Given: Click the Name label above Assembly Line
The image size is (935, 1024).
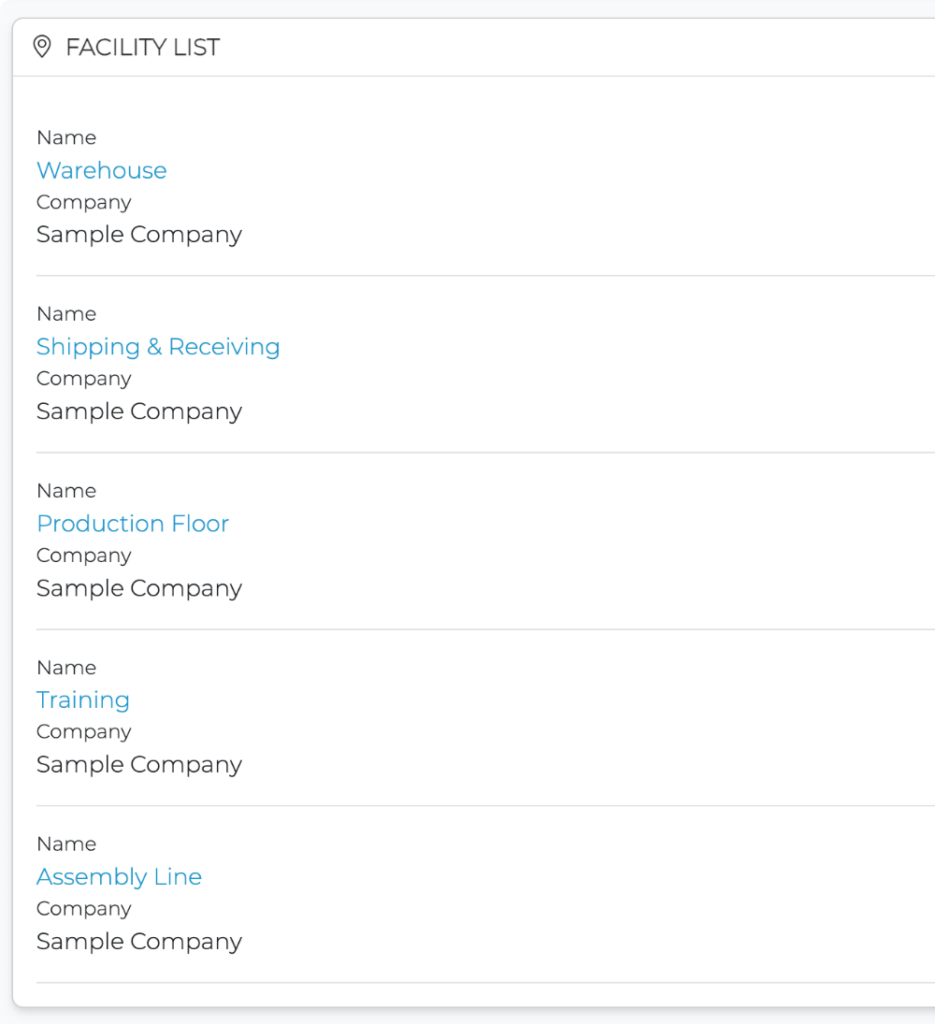Looking at the screenshot, I should click(66, 844).
